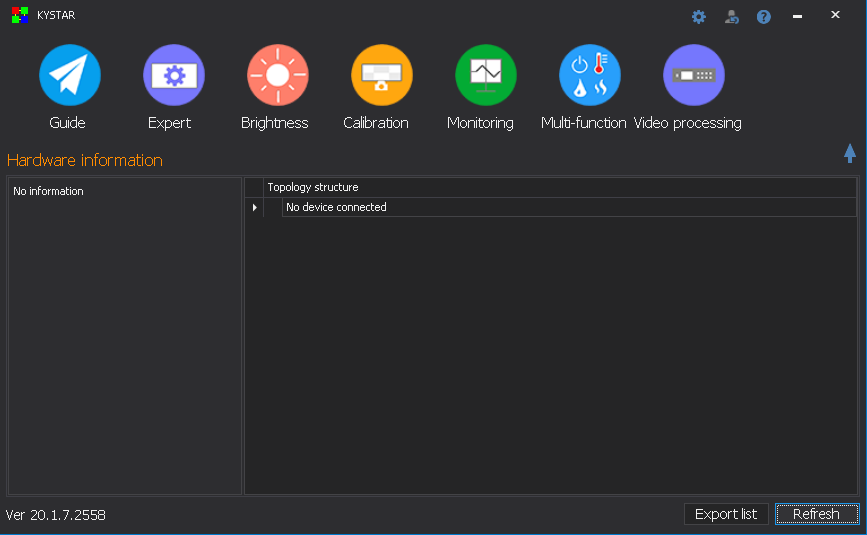Viewport: 867px width, 535px height.
Task: Open the Video processing icon
Action: [693, 76]
